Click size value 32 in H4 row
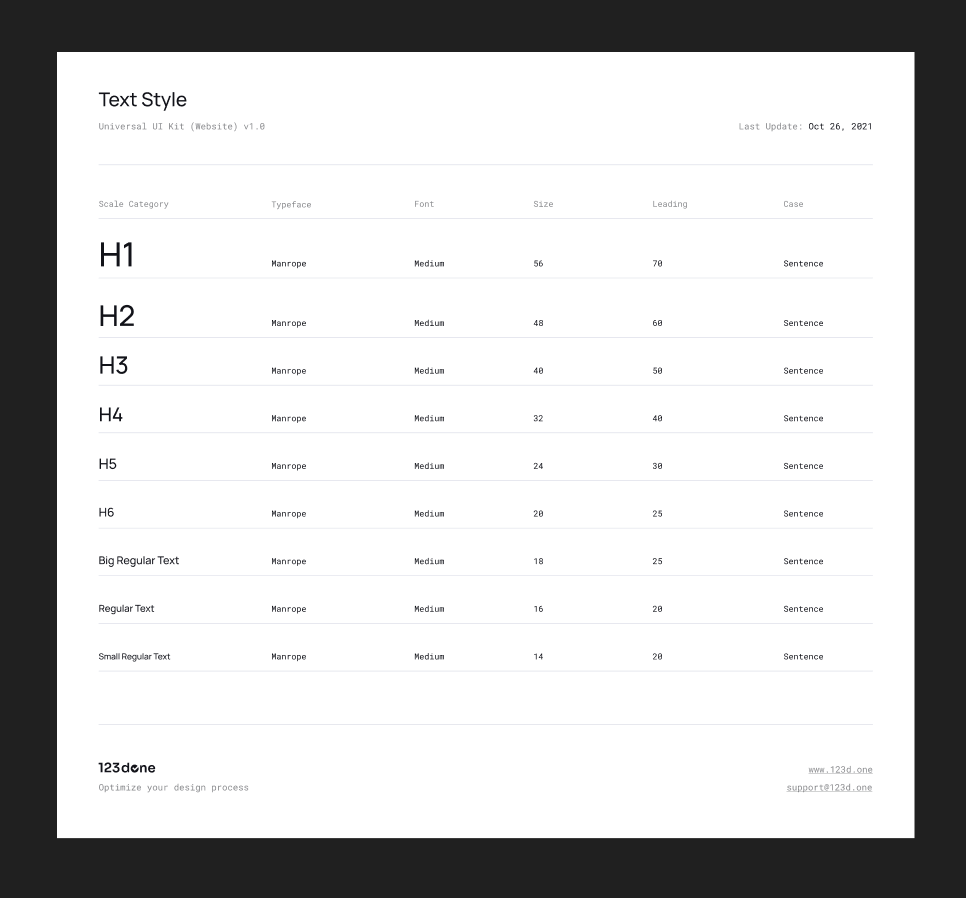 (x=538, y=418)
